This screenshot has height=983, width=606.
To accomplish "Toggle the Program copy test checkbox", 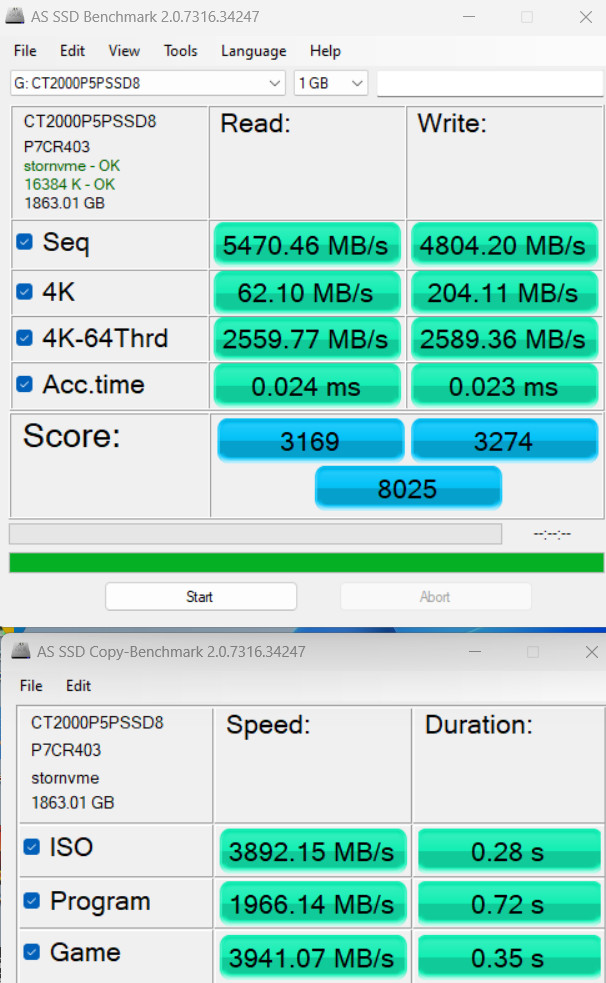I will pyautogui.click(x=31, y=900).
